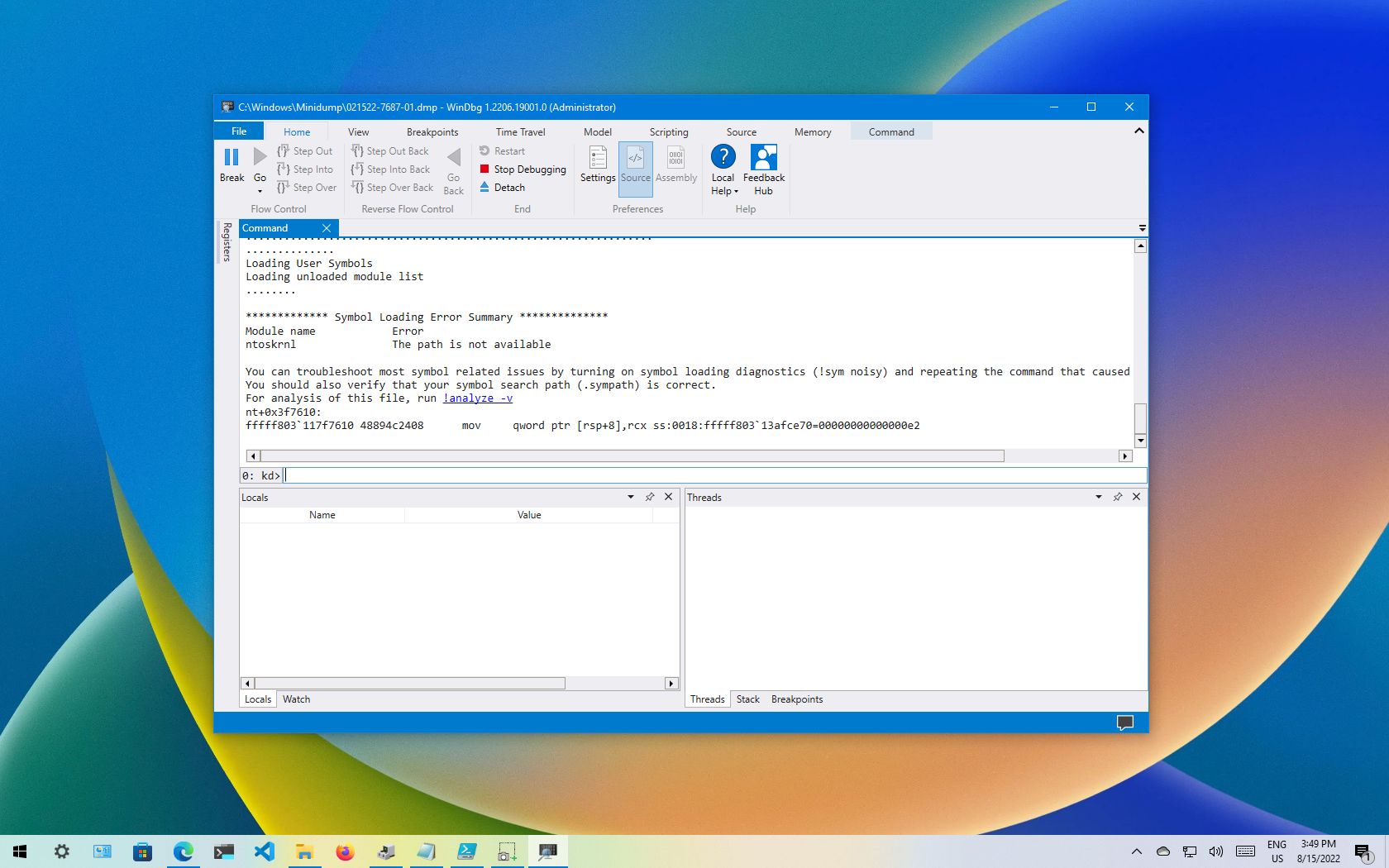This screenshot has width=1389, height=868.
Task: Click the kd> command input field
Action: coord(711,475)
